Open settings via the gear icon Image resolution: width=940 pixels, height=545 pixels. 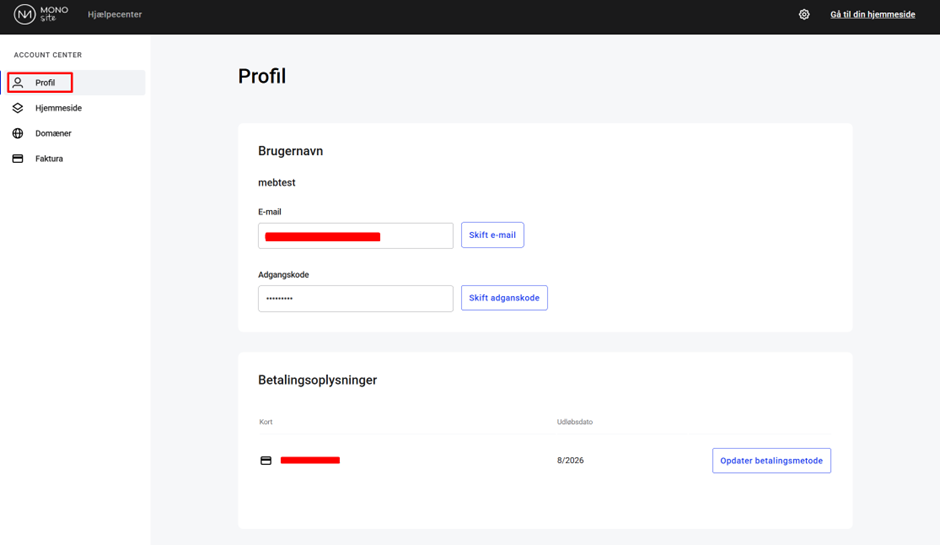point(804,15)
